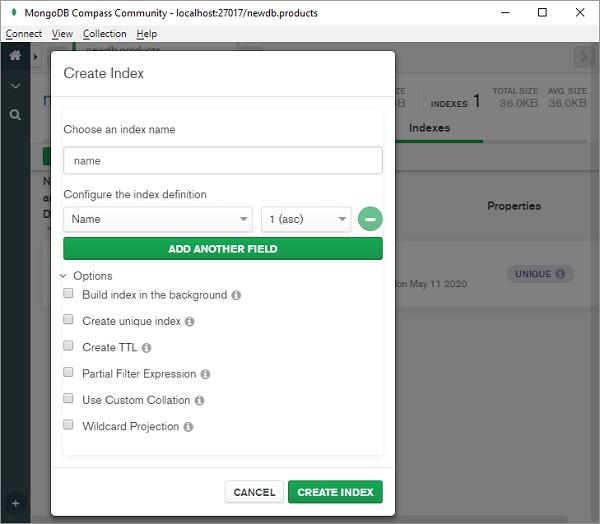Open the Collection menu

coord(105,34)
